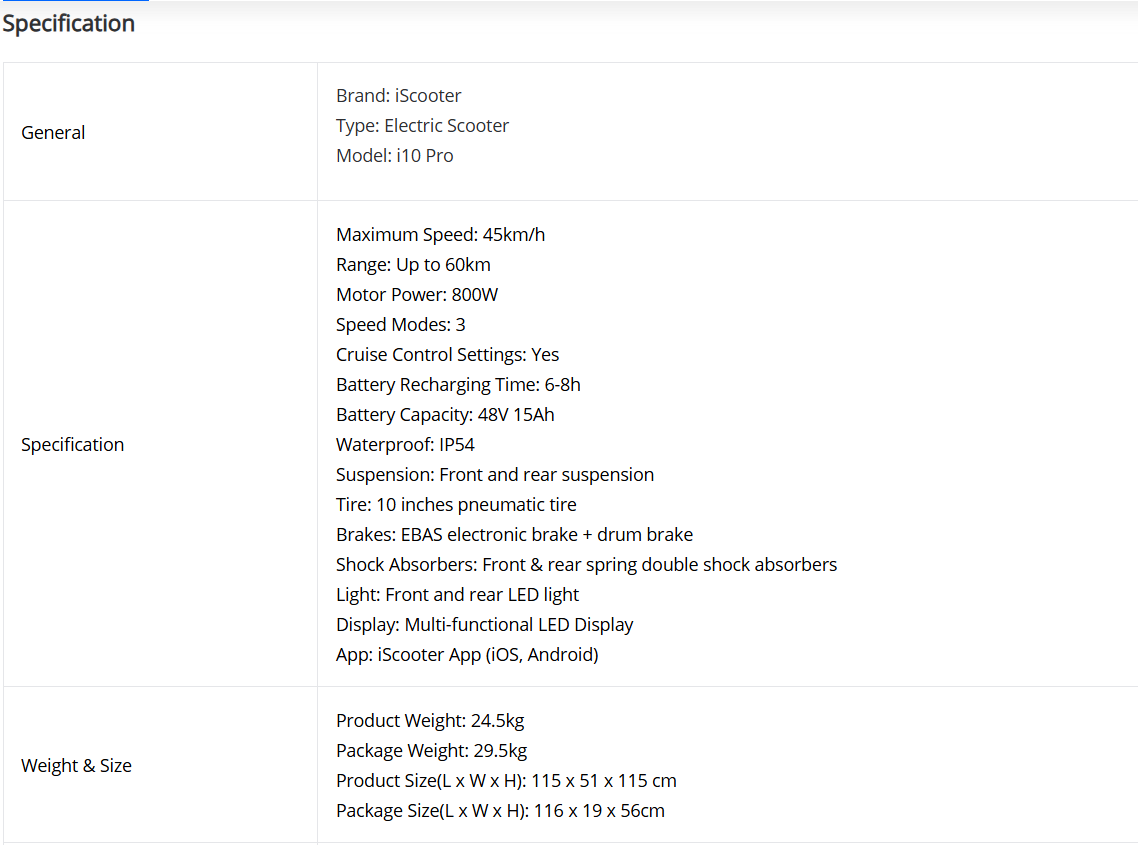Click 'Cruise Control Settings: Yes' text
Image resolution: width=1138 pixels, height=845 pixels.
[x=448, y=354]
